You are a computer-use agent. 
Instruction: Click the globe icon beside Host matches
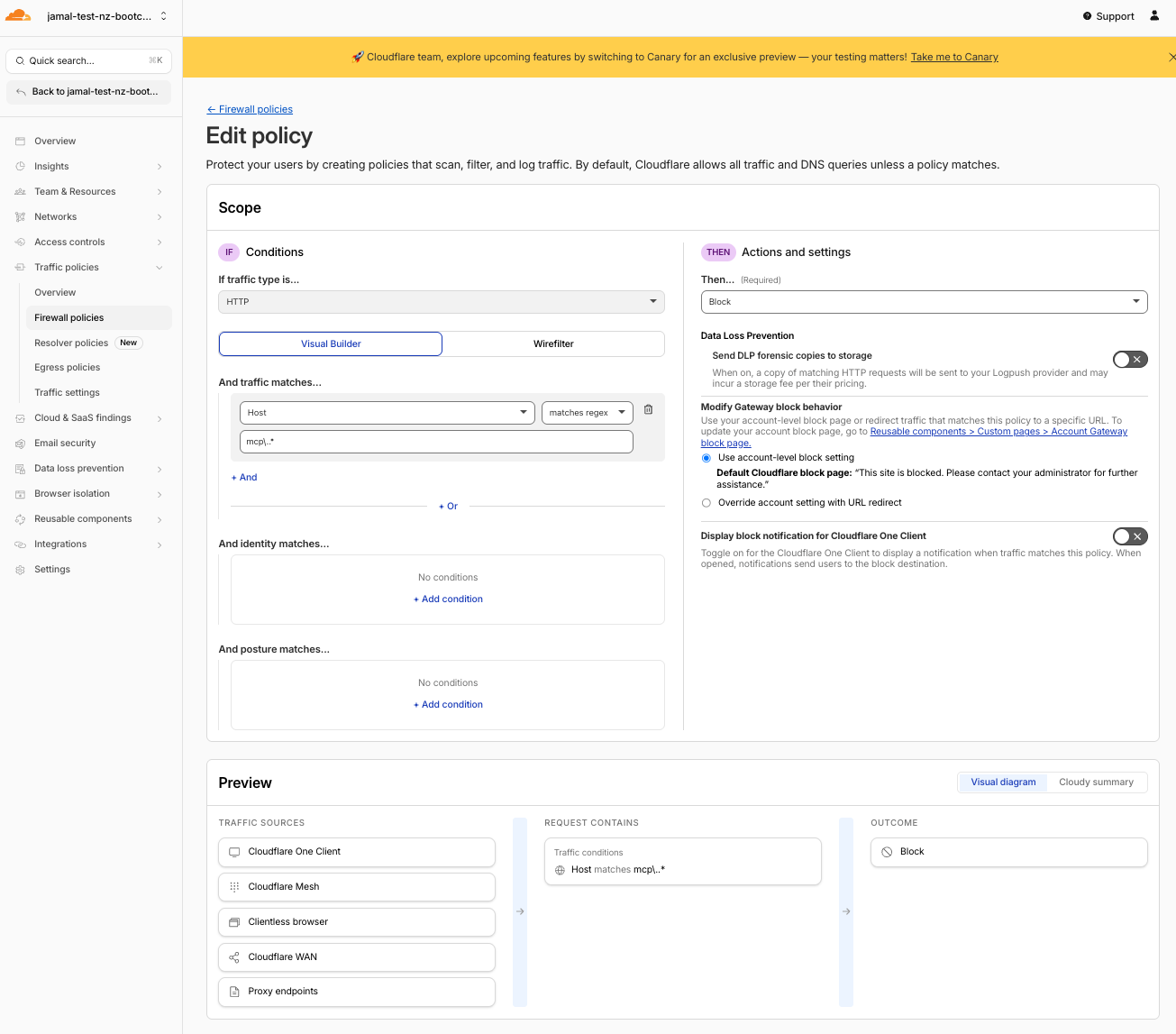[x=560, y=870]
